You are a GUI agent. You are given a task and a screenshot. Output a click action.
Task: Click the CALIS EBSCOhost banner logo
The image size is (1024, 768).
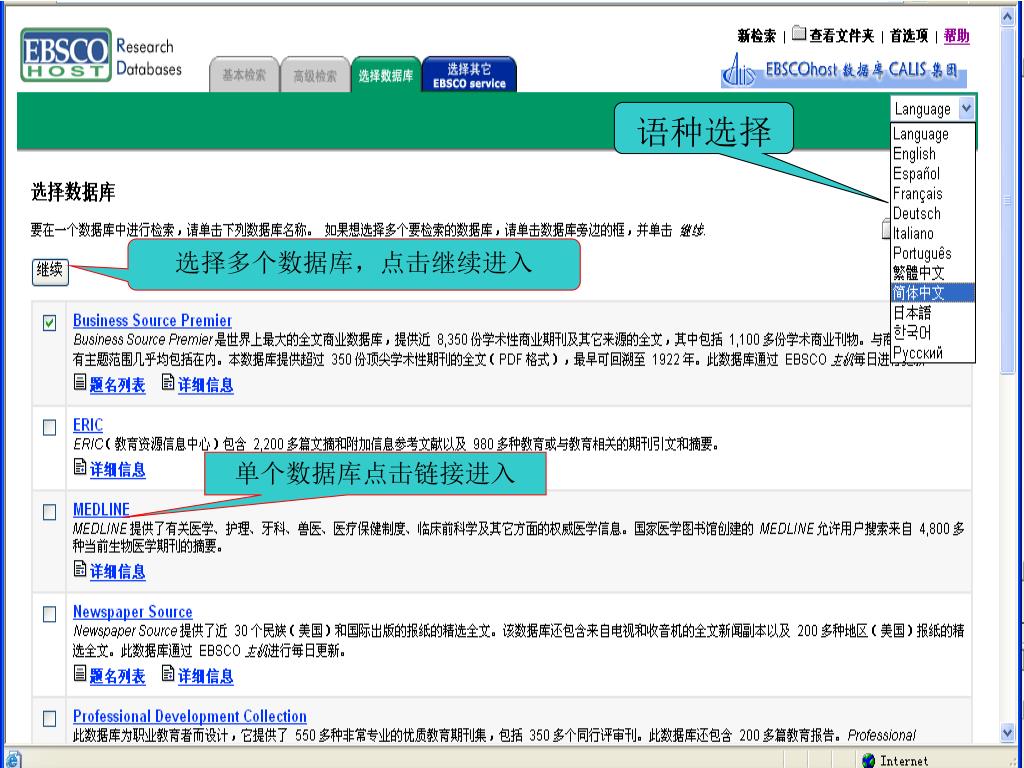(843, 70)
